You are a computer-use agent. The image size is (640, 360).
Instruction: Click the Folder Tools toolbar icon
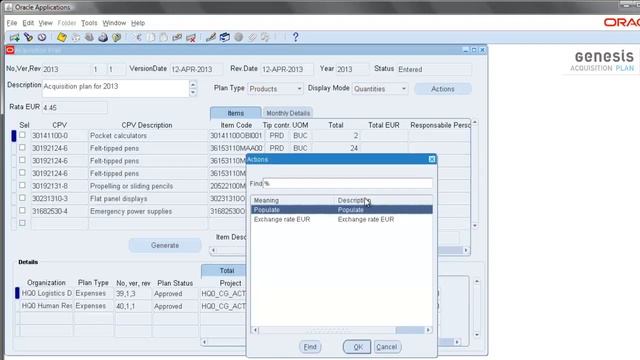pyautogui.click(x=266, y=38)
